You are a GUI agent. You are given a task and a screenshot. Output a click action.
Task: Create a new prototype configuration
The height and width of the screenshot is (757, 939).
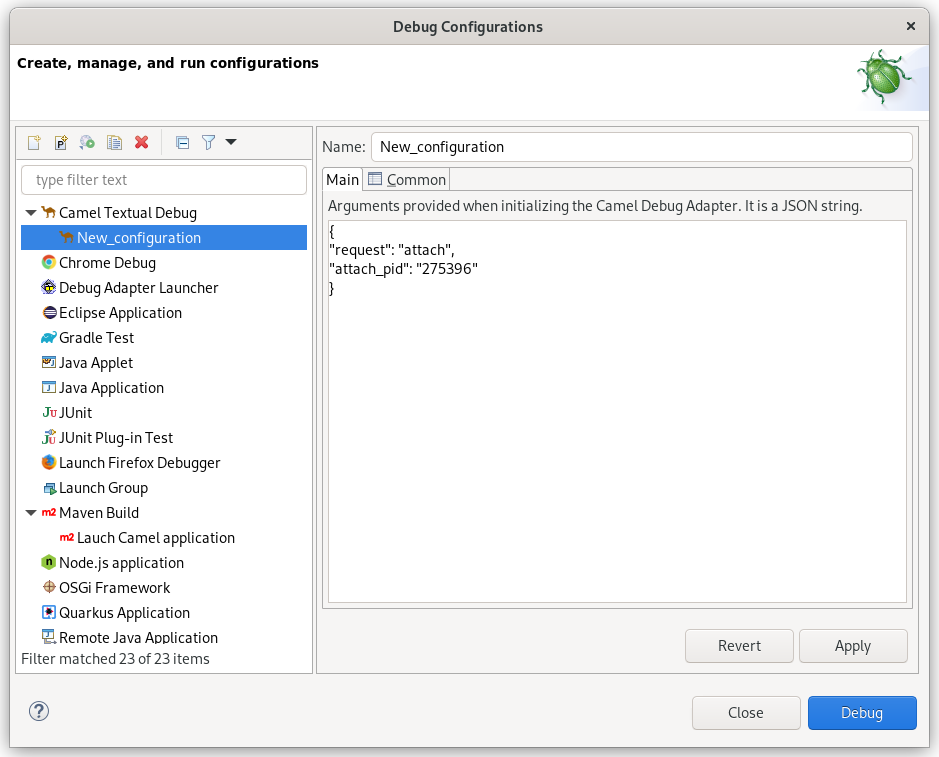click(x=60, y=142)
